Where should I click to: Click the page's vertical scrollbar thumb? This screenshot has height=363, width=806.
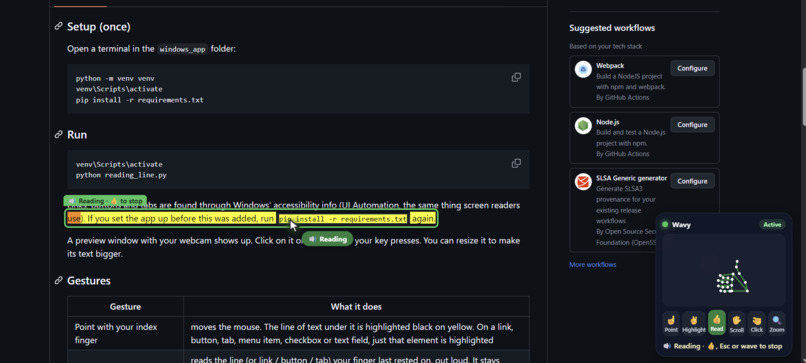(x=803, y=96)
